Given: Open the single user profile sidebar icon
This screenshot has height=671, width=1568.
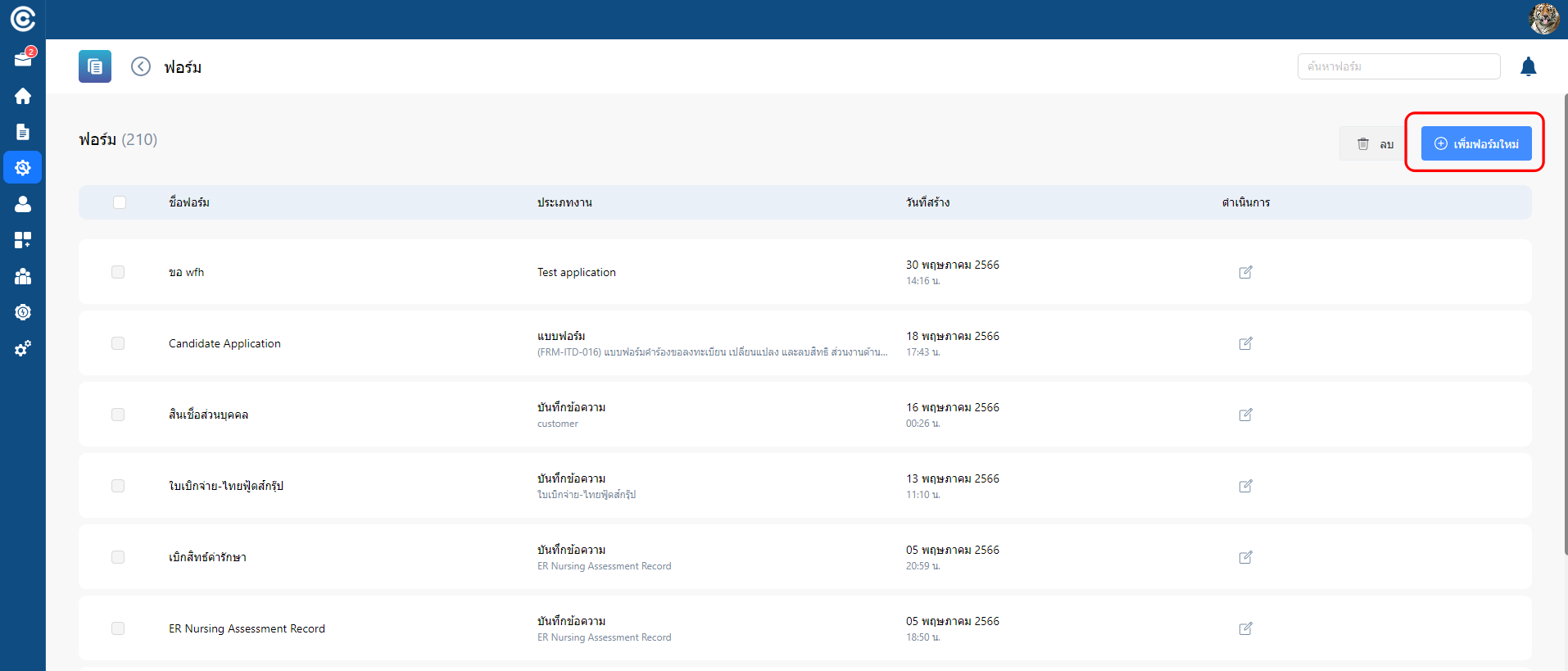Looking at the screenshot, I should coord(23,204).
